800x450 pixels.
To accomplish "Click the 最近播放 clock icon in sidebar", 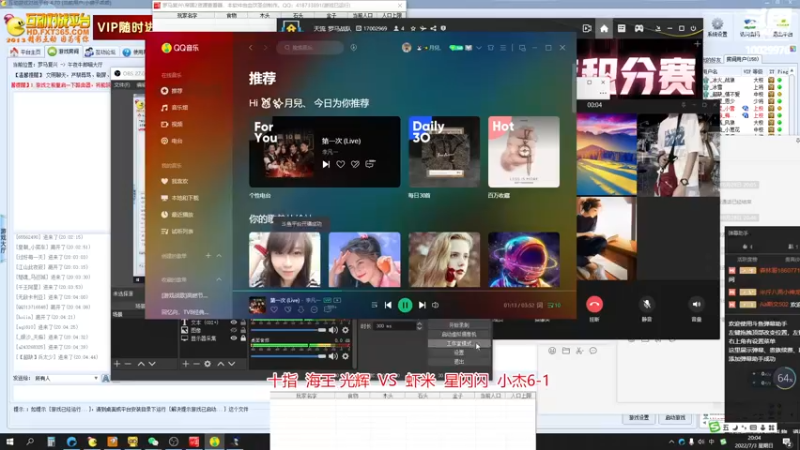I will (164, 215).
